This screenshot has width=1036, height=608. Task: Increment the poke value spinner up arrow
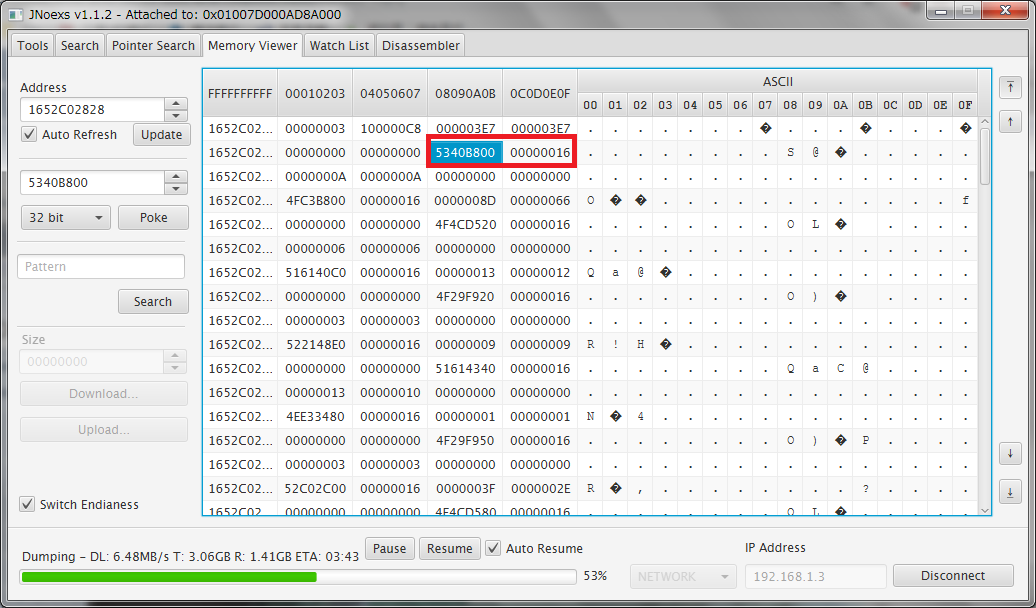[175, 176]
